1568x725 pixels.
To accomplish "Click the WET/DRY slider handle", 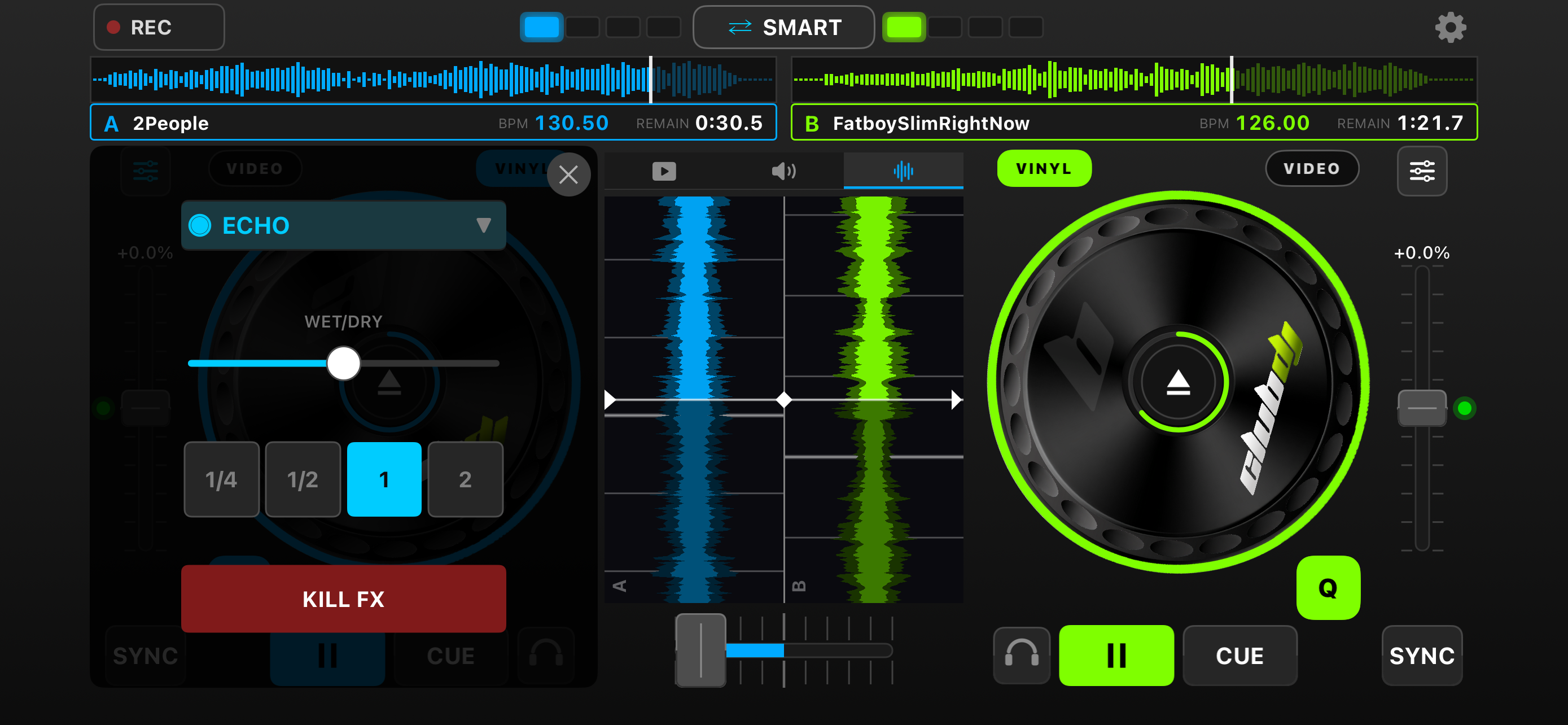I will pyautogui.click(x=343, y=363).
